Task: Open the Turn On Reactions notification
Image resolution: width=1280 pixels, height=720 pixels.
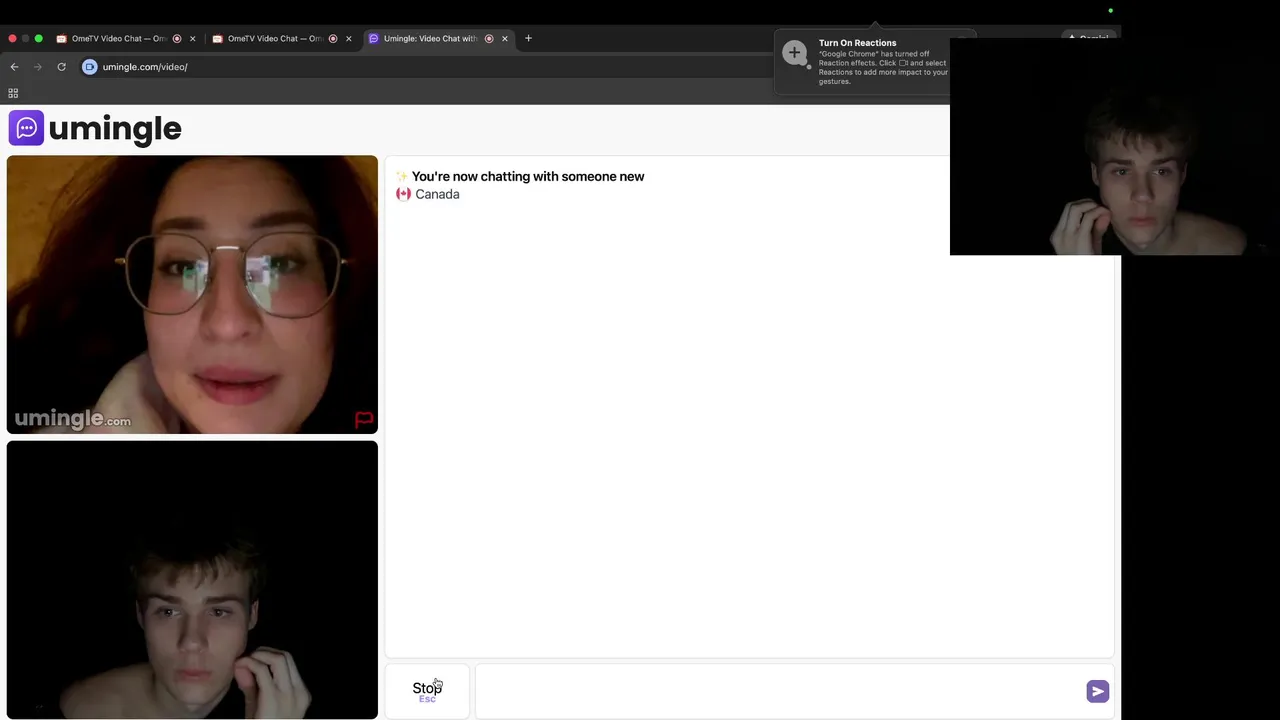Action: tap(862, 62)
